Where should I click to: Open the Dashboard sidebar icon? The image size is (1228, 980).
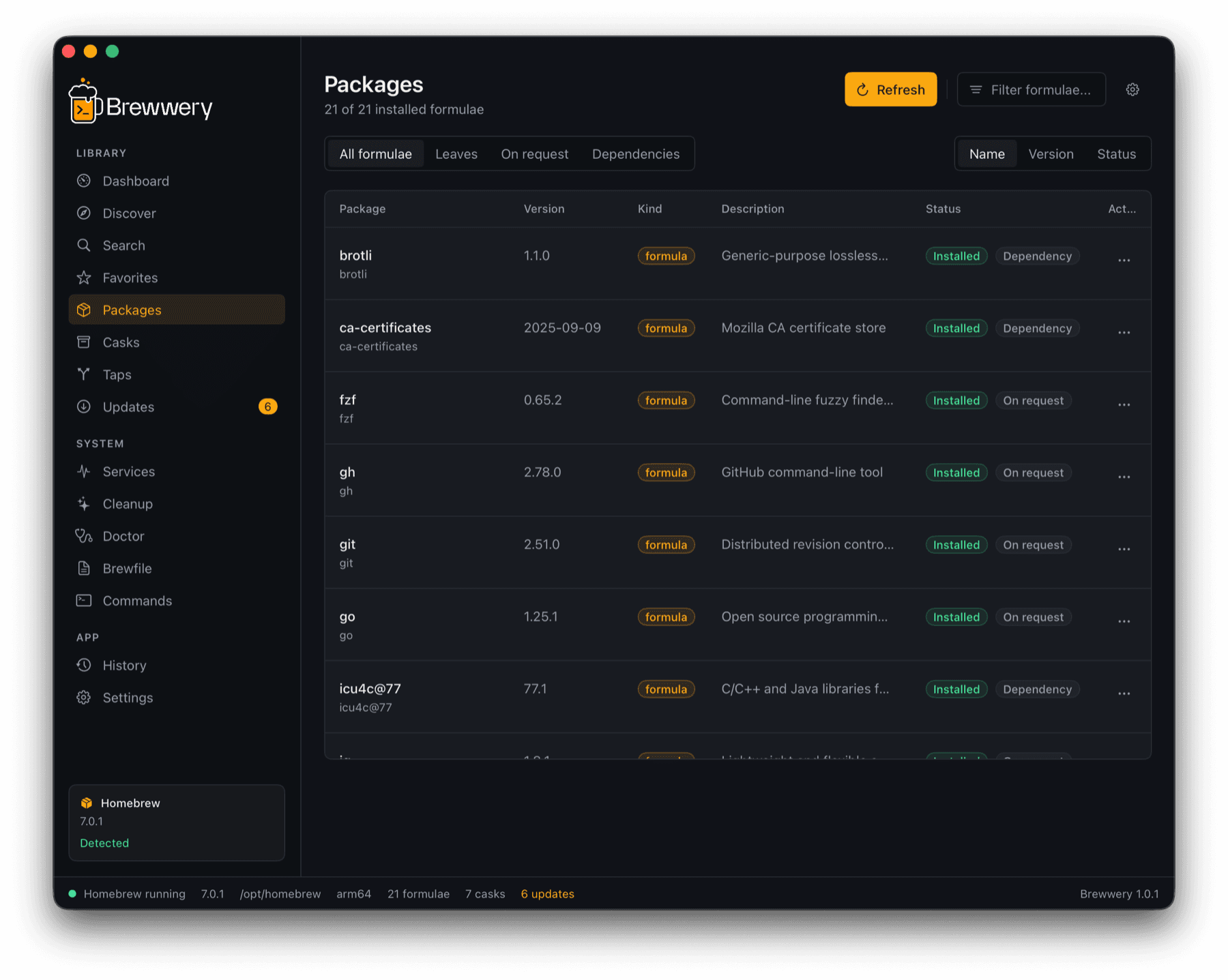(x=84, y=181)
